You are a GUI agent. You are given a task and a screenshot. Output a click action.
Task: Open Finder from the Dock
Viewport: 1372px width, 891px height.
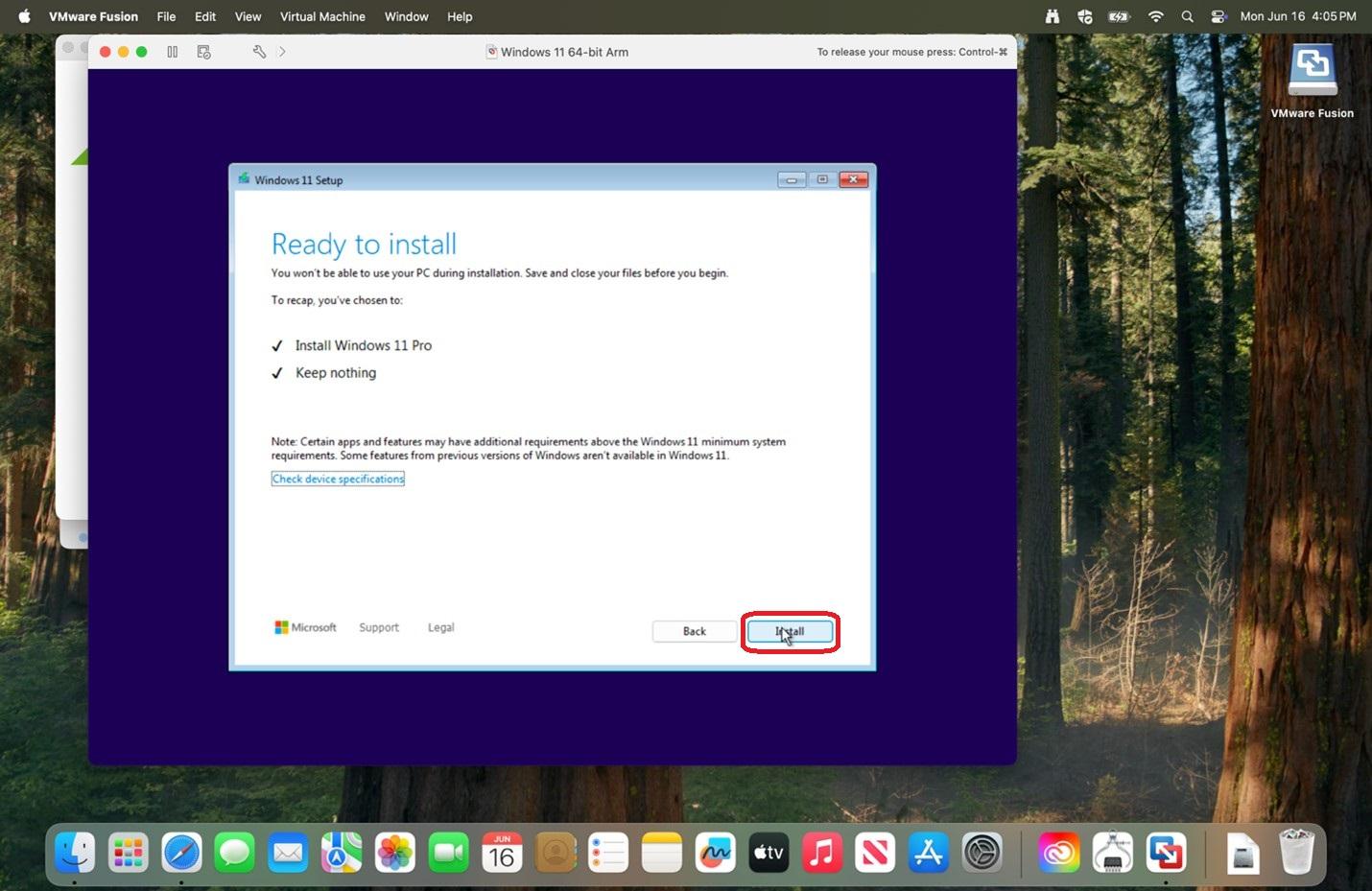75,852
